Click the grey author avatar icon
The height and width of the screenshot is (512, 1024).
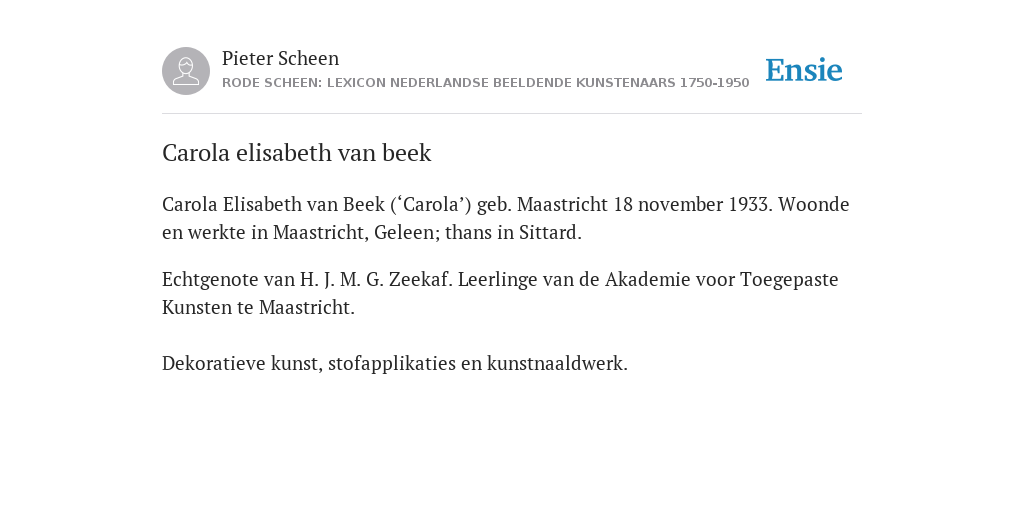(x=186, y=71)
